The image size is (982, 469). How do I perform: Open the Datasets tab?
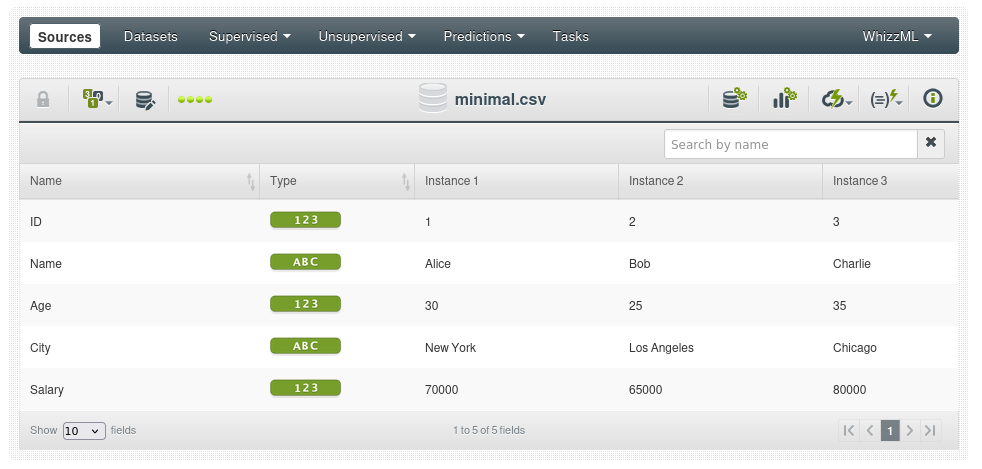click(x=151, y=36)
